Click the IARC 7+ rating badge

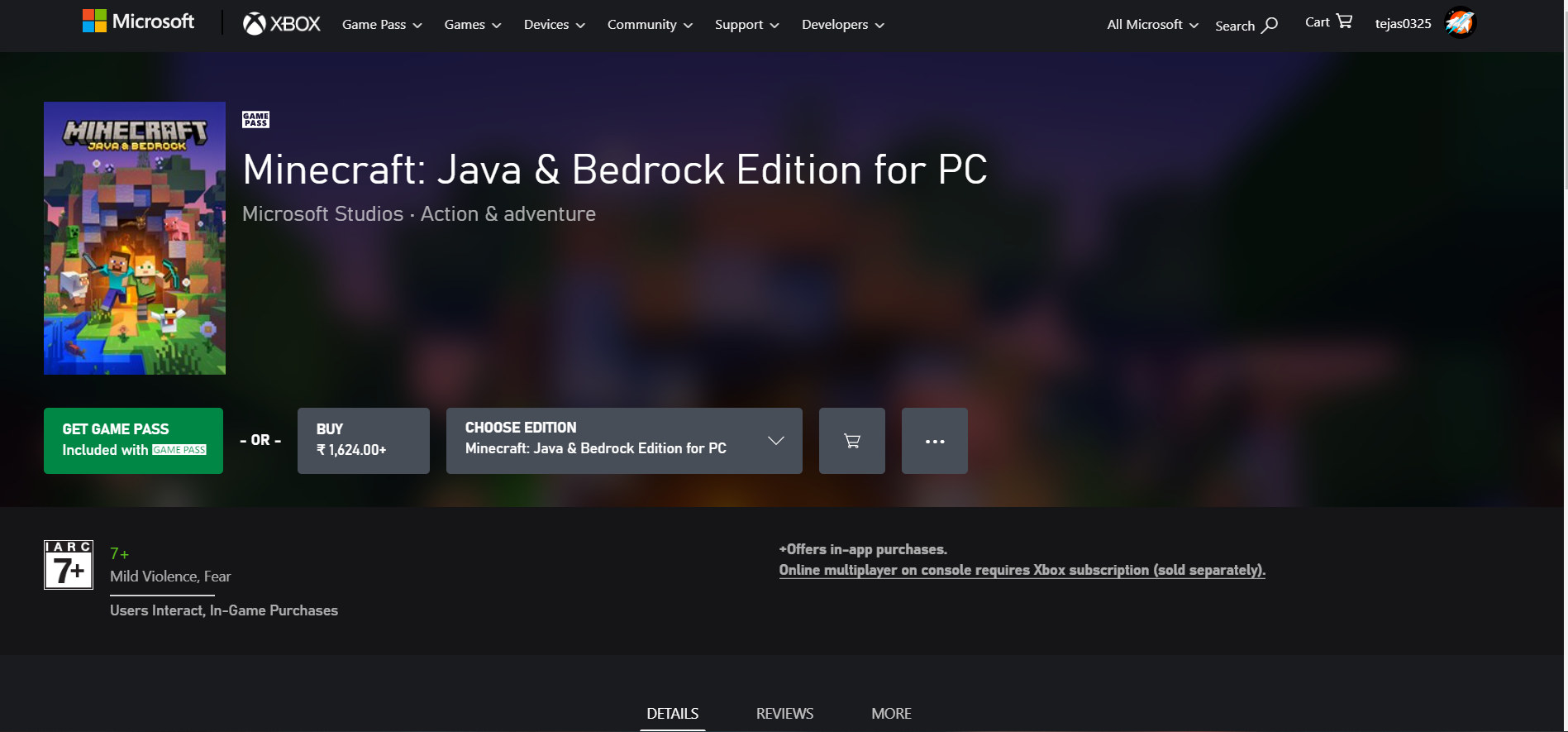click(x=69, y=565)
